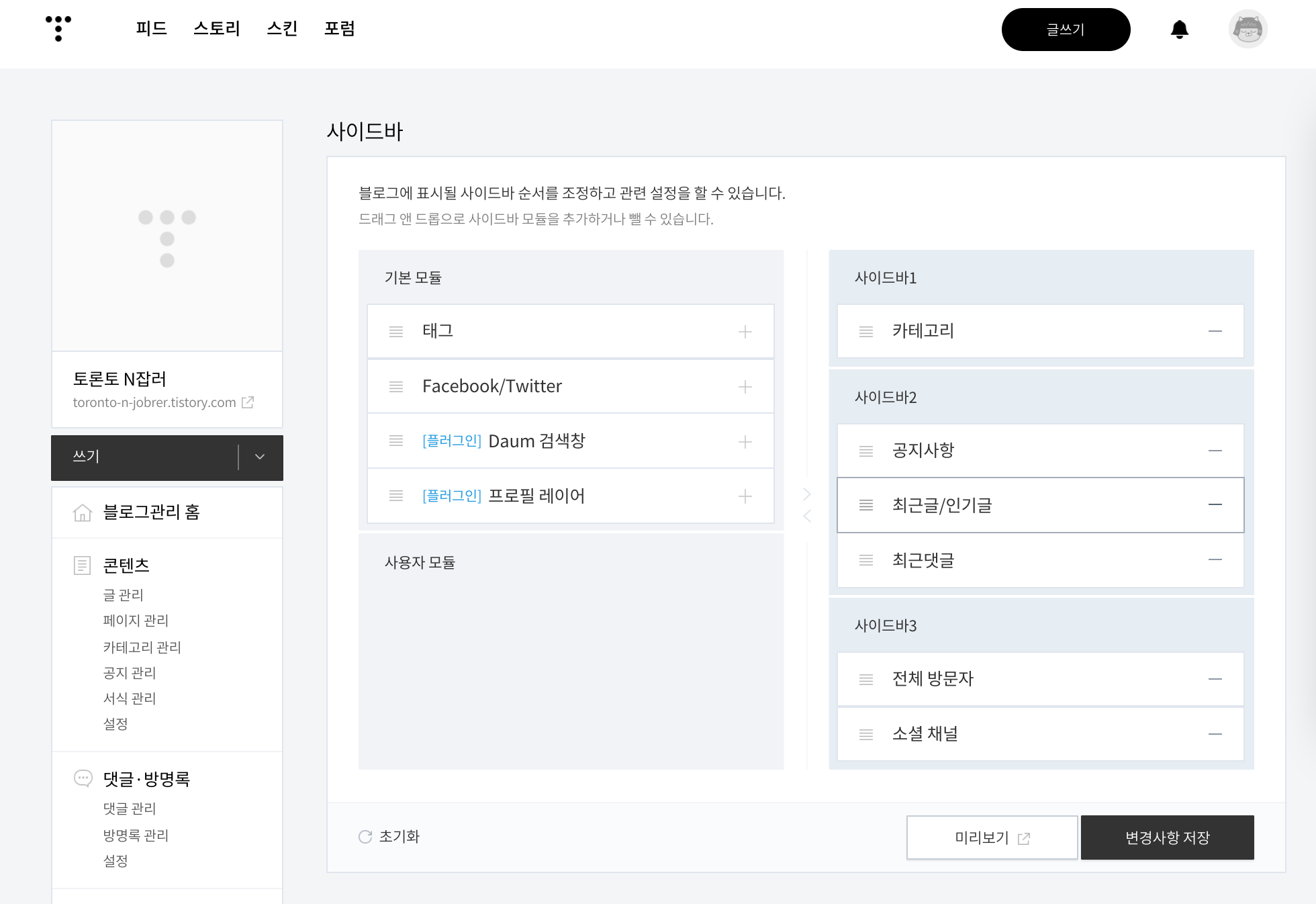Add 태그 module with plus icon

[745, 332]
